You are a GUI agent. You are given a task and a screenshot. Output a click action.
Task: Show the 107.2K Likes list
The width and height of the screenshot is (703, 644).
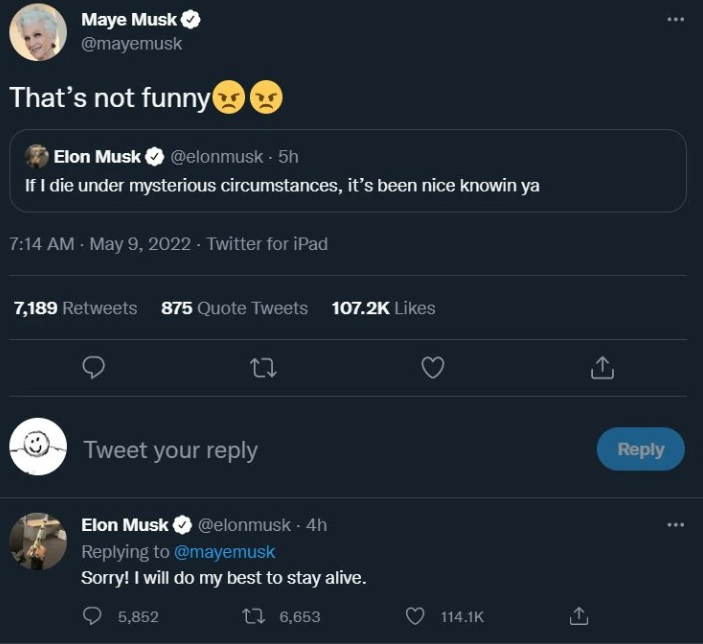click(383, 308)
